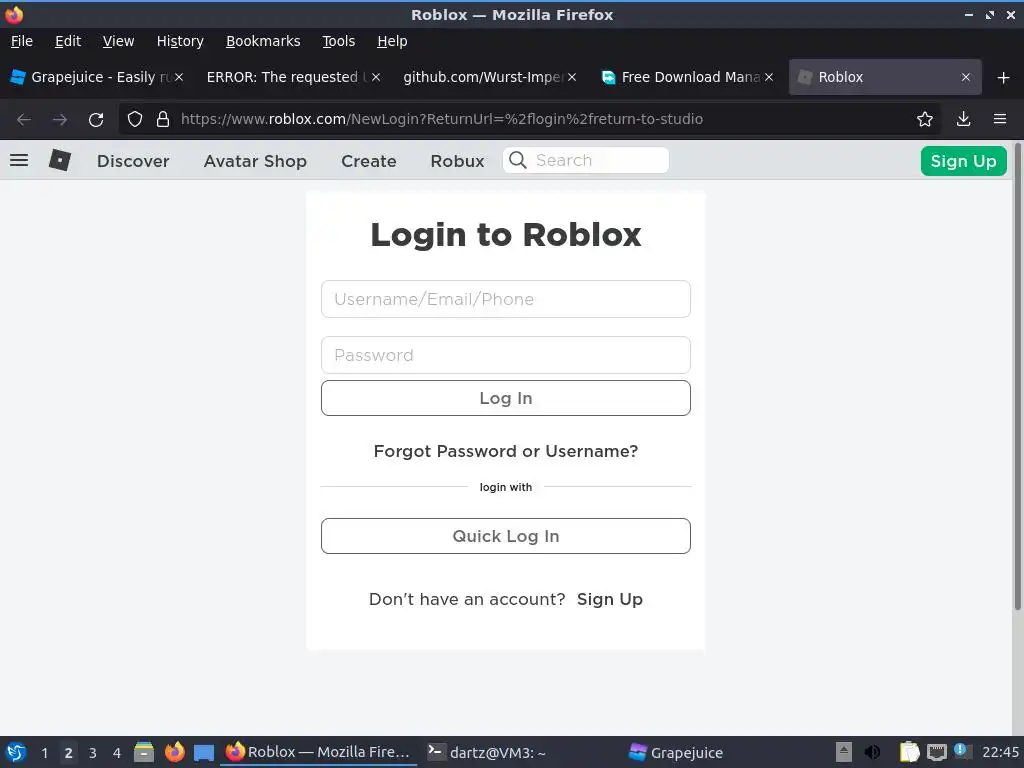The width and height of the screenshot is (1024, 768).
Task: Click the magnifier icon in Roblox search
Action: coord(517,160)
